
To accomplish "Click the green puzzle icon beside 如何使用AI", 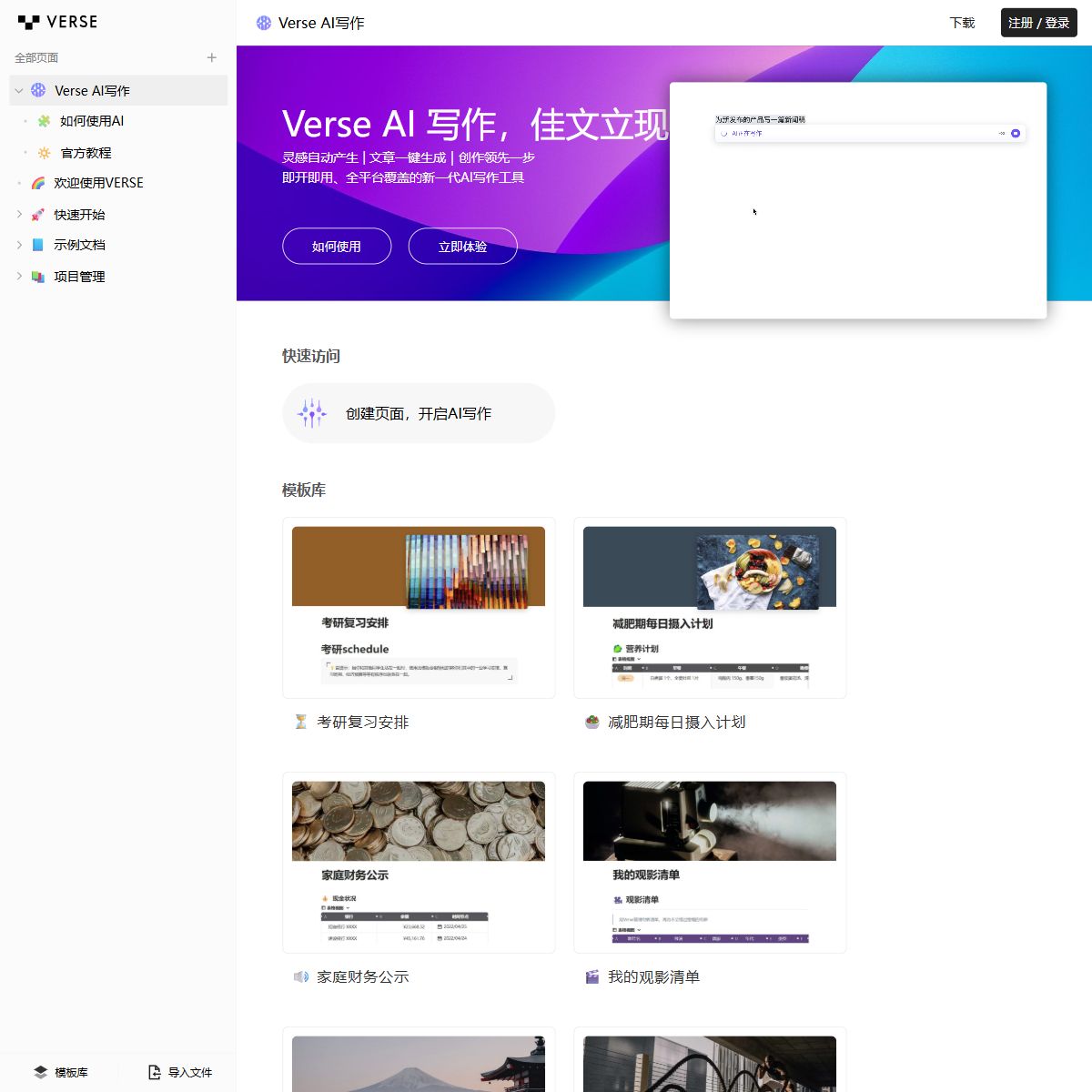I will (x=44, y=121).
